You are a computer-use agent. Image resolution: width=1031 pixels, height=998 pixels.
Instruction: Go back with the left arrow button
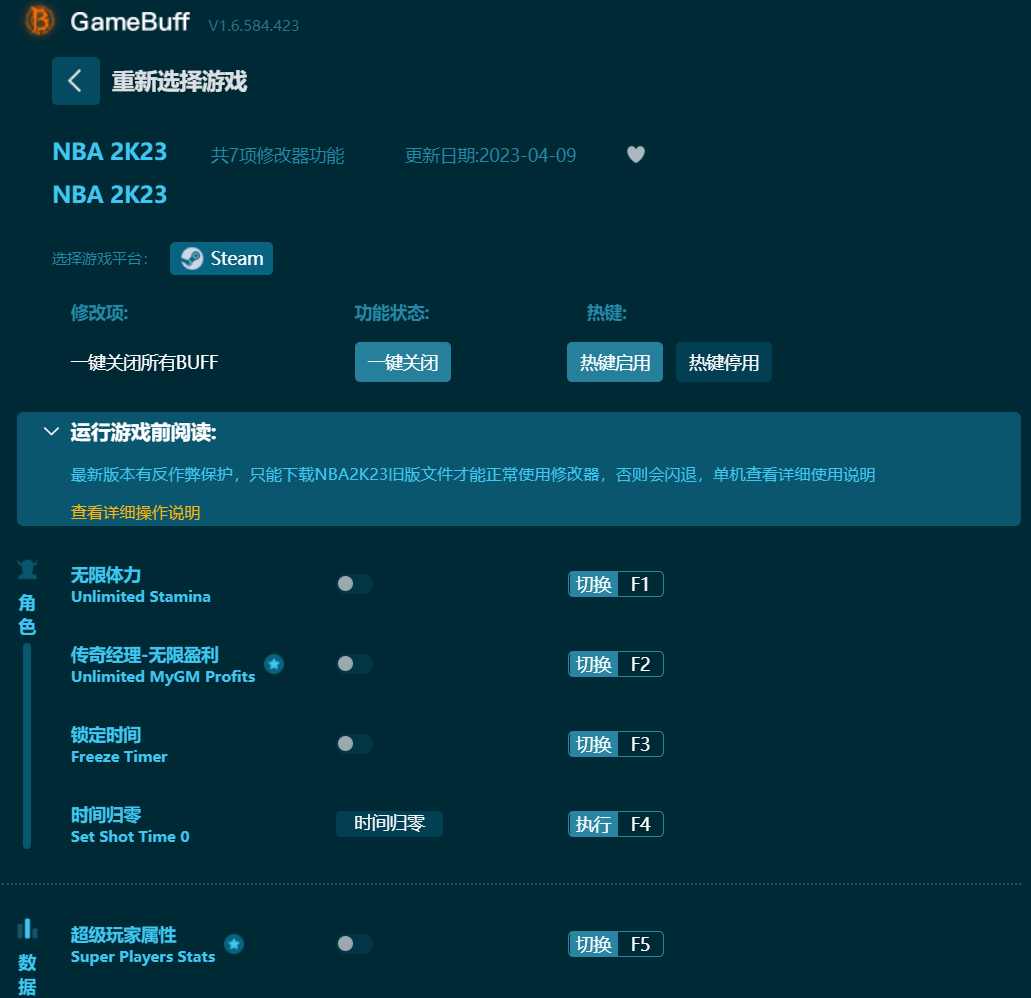[x=76, y=81]
